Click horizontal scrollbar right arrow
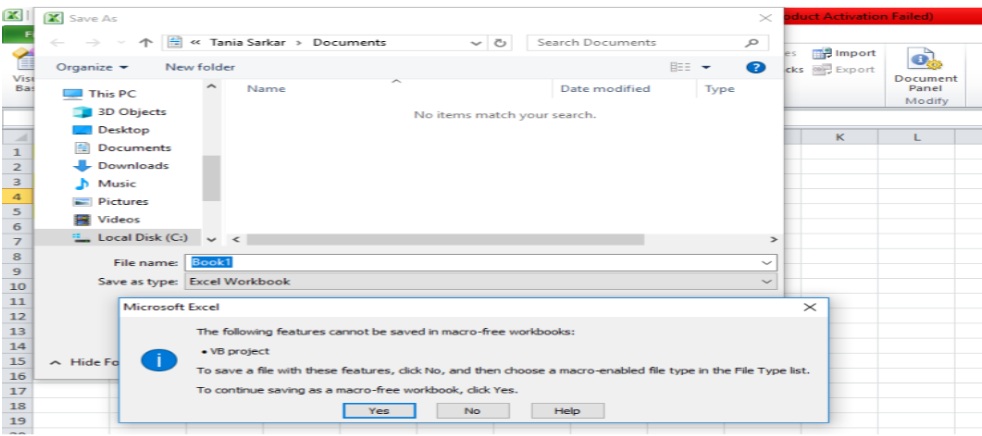This screenshot has height=436, width=982. click(x=774, y=239)
